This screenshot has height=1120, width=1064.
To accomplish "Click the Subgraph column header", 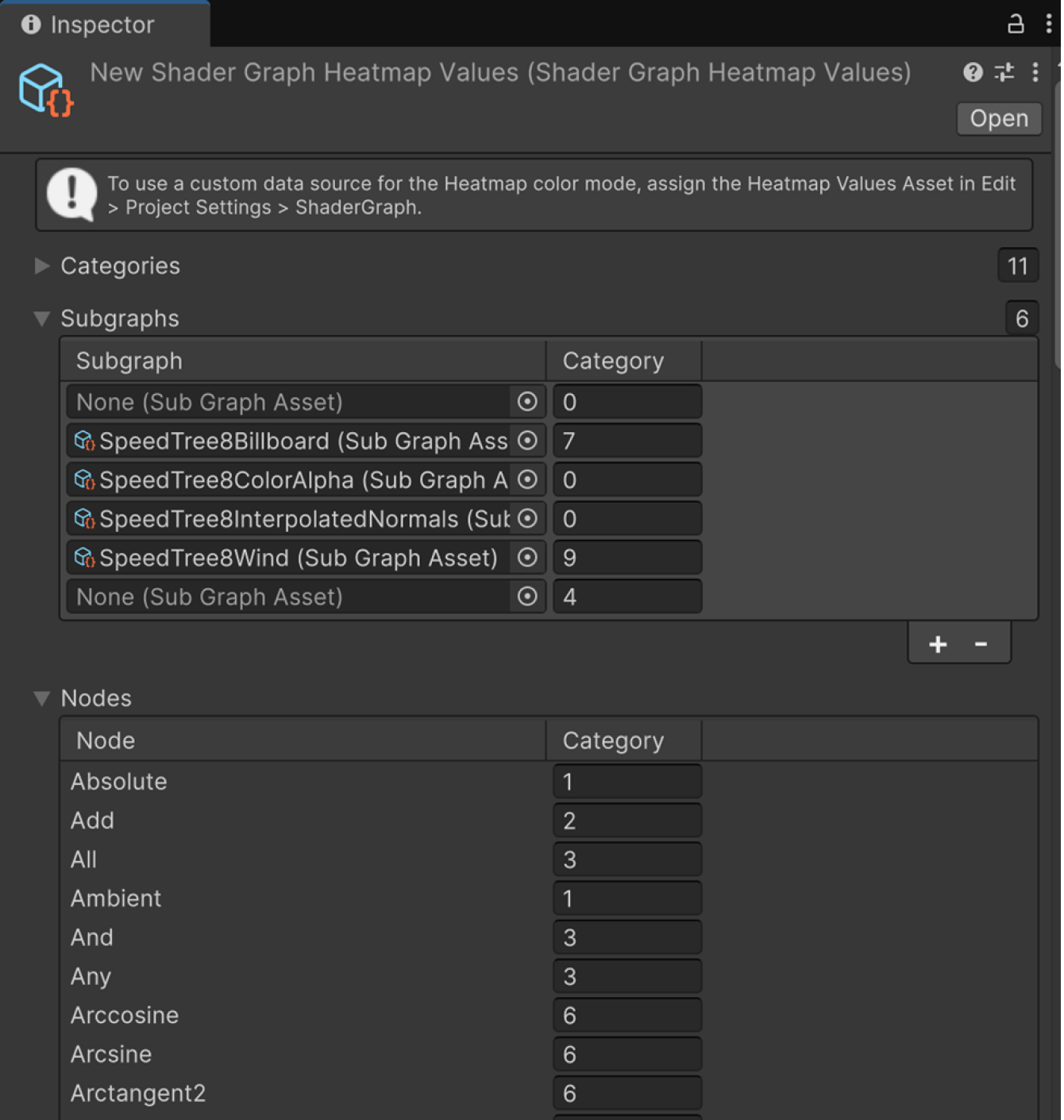I will click(303, 361).
